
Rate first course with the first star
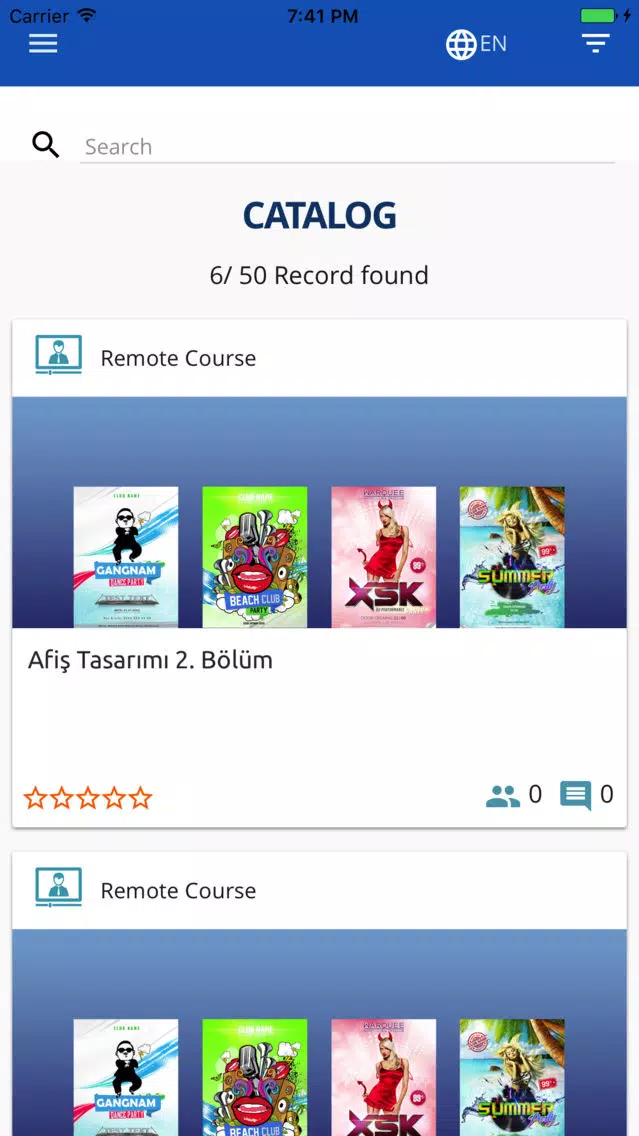click(36, 798)
